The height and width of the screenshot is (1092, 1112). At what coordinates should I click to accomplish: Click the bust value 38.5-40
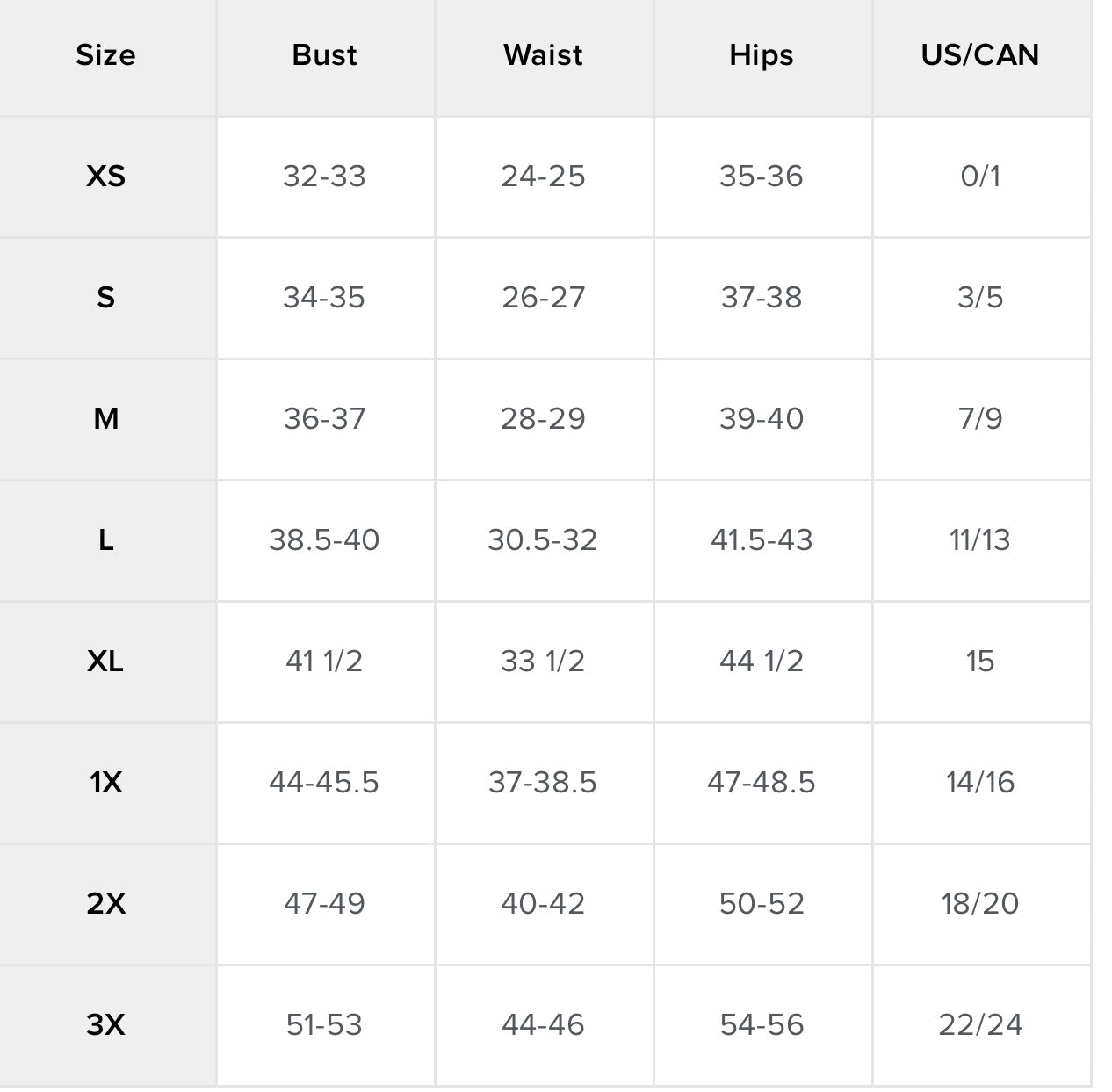point(324,540)
